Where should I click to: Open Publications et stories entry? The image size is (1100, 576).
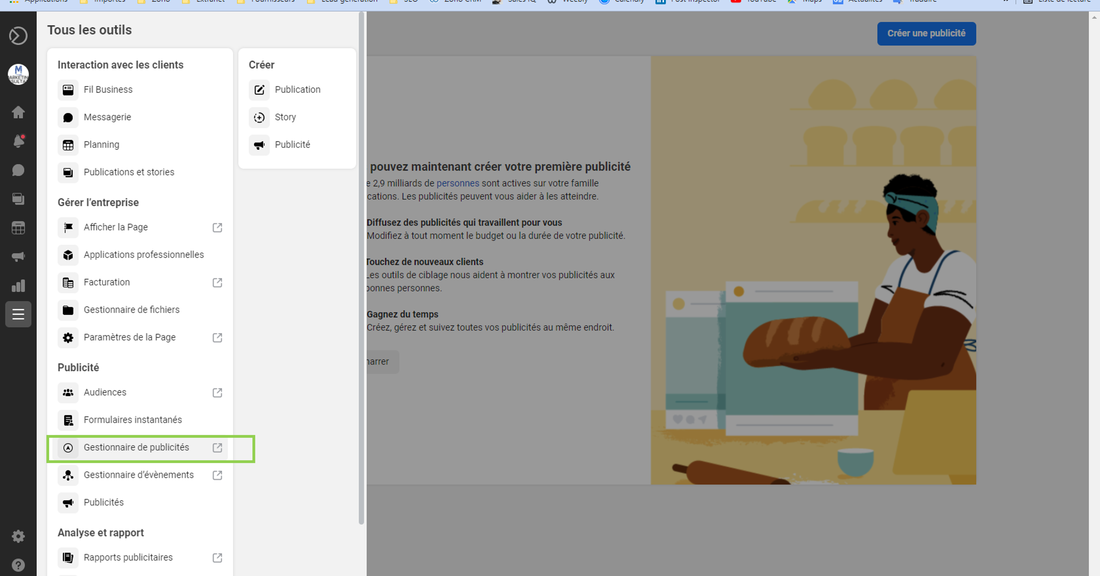coord(140,172)
